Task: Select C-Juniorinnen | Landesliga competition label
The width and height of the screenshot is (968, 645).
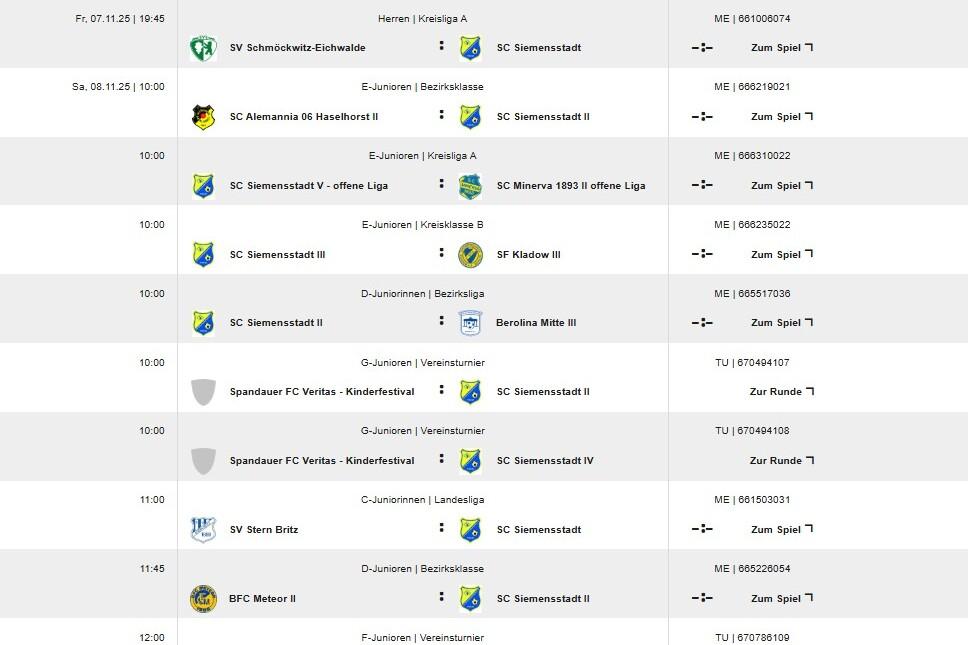Action: tap(422, 500)
